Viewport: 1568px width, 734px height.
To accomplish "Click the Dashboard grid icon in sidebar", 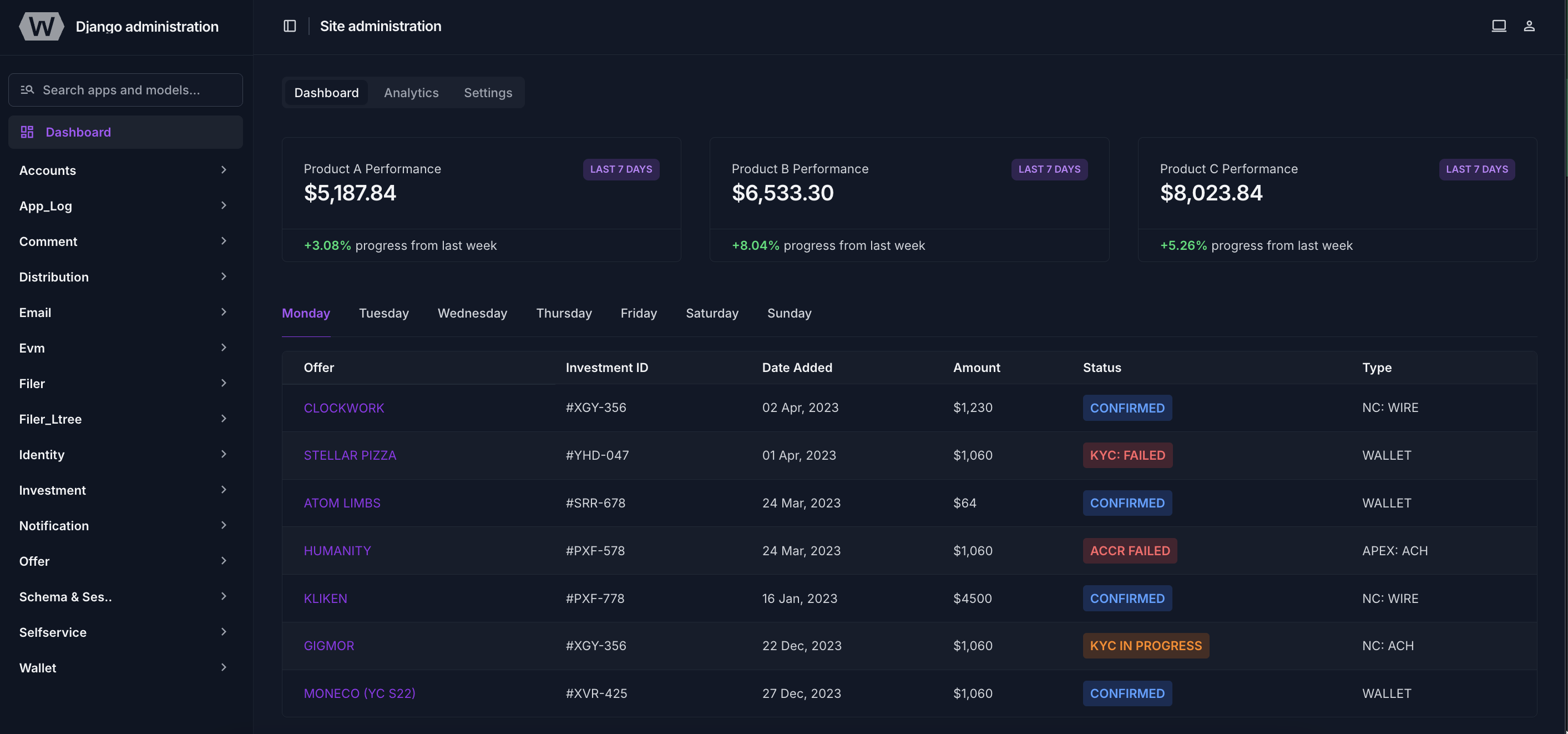I will click(x=27, y=132).
